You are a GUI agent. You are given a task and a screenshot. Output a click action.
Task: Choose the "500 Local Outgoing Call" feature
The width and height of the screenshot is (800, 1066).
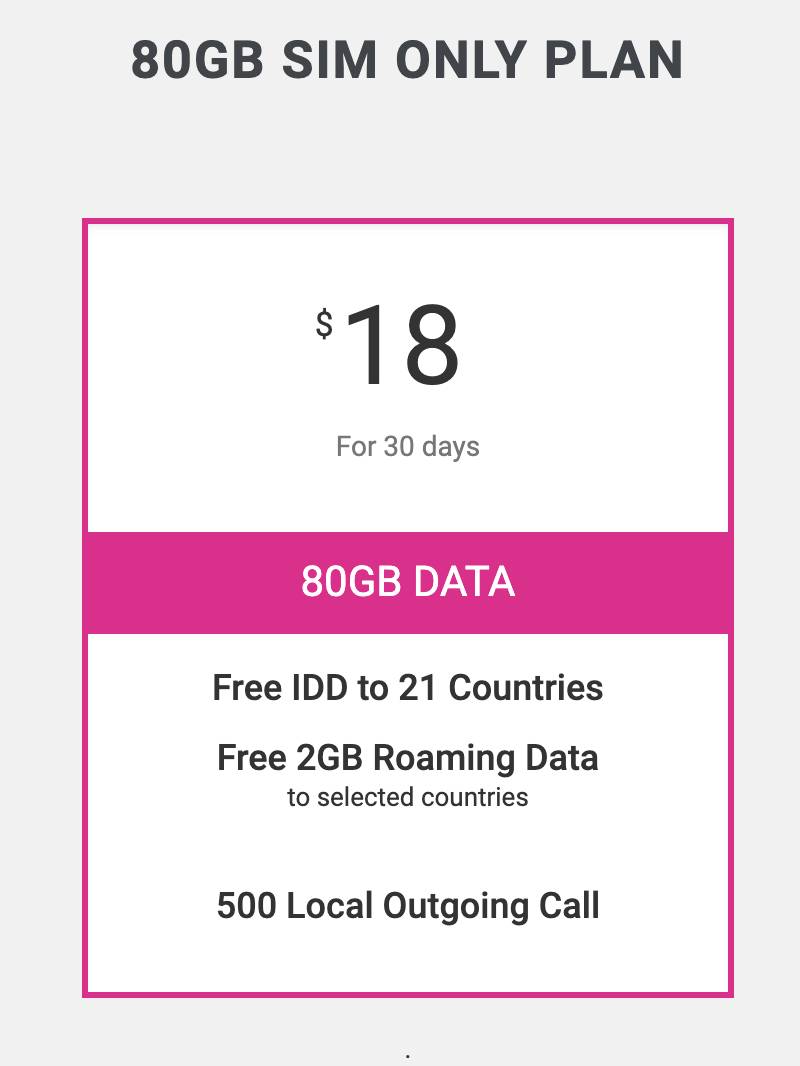coord(407,906)
